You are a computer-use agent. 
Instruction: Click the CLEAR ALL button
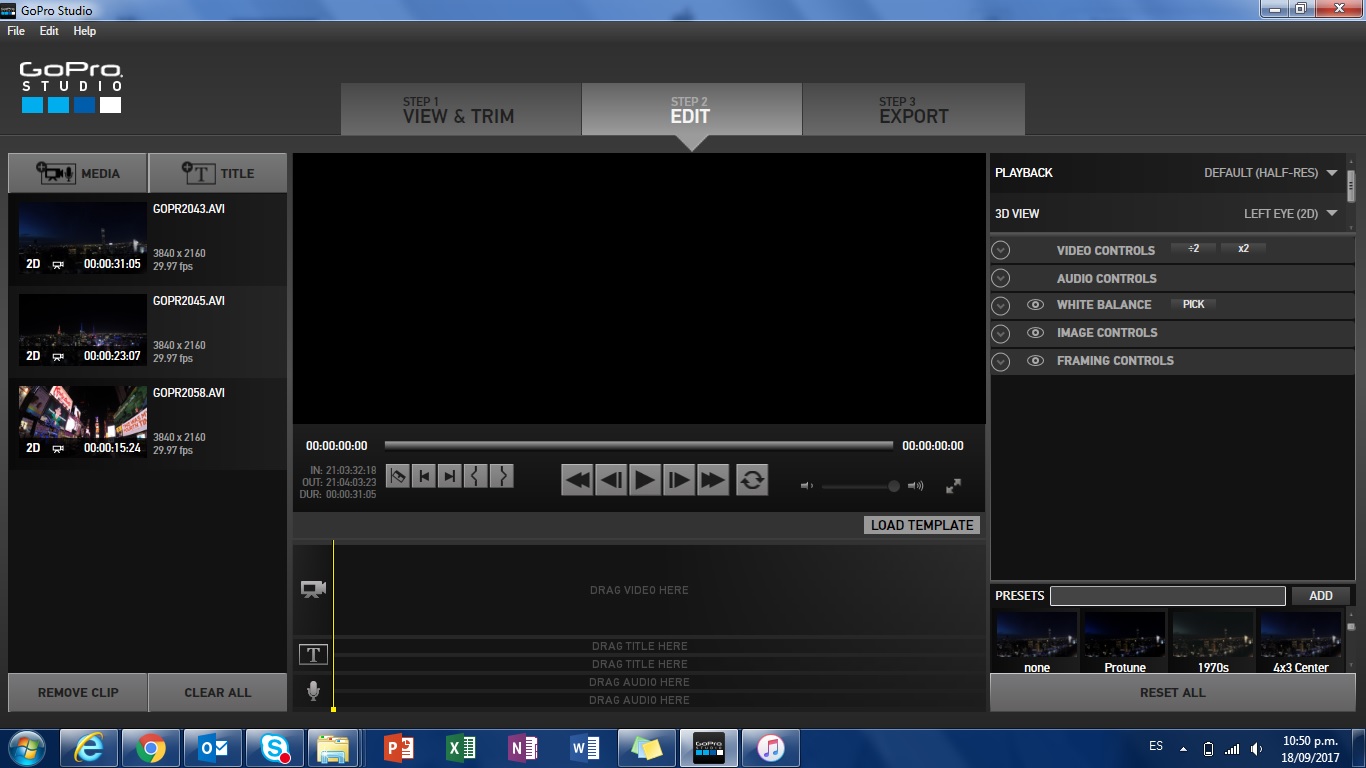tap(218, 692)
